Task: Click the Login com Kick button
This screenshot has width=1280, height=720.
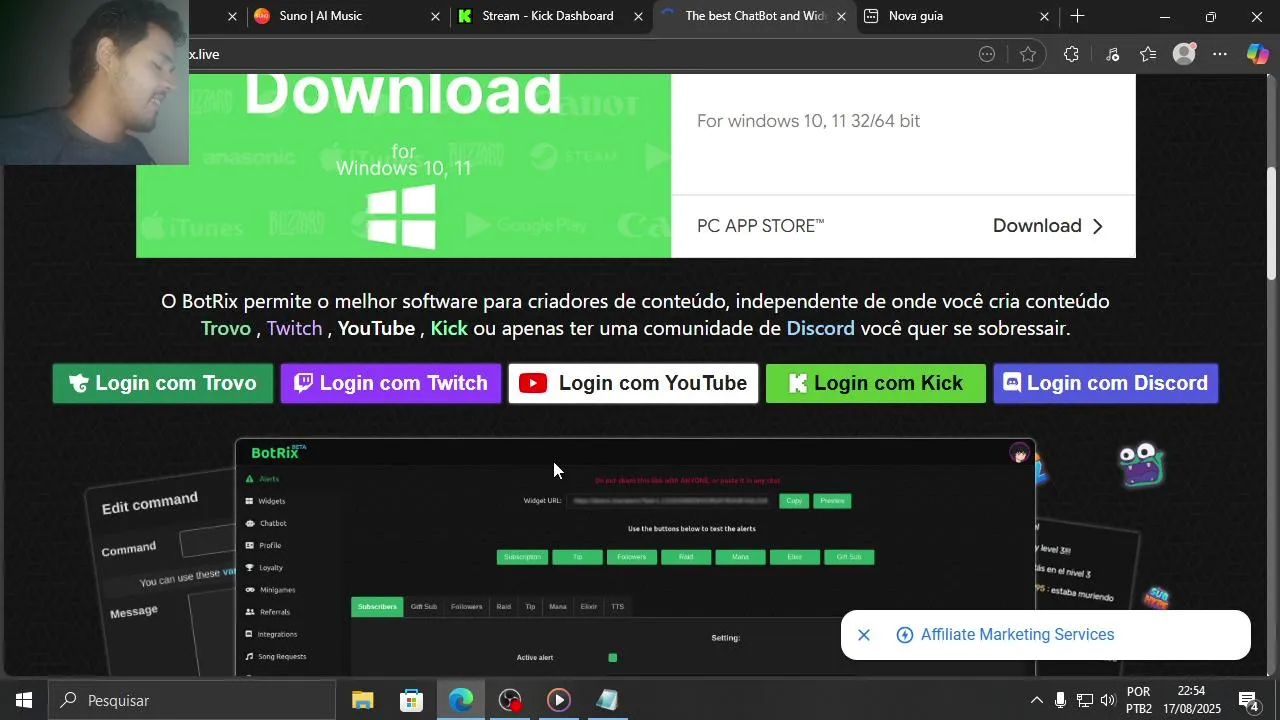Action: coord(876,383)
